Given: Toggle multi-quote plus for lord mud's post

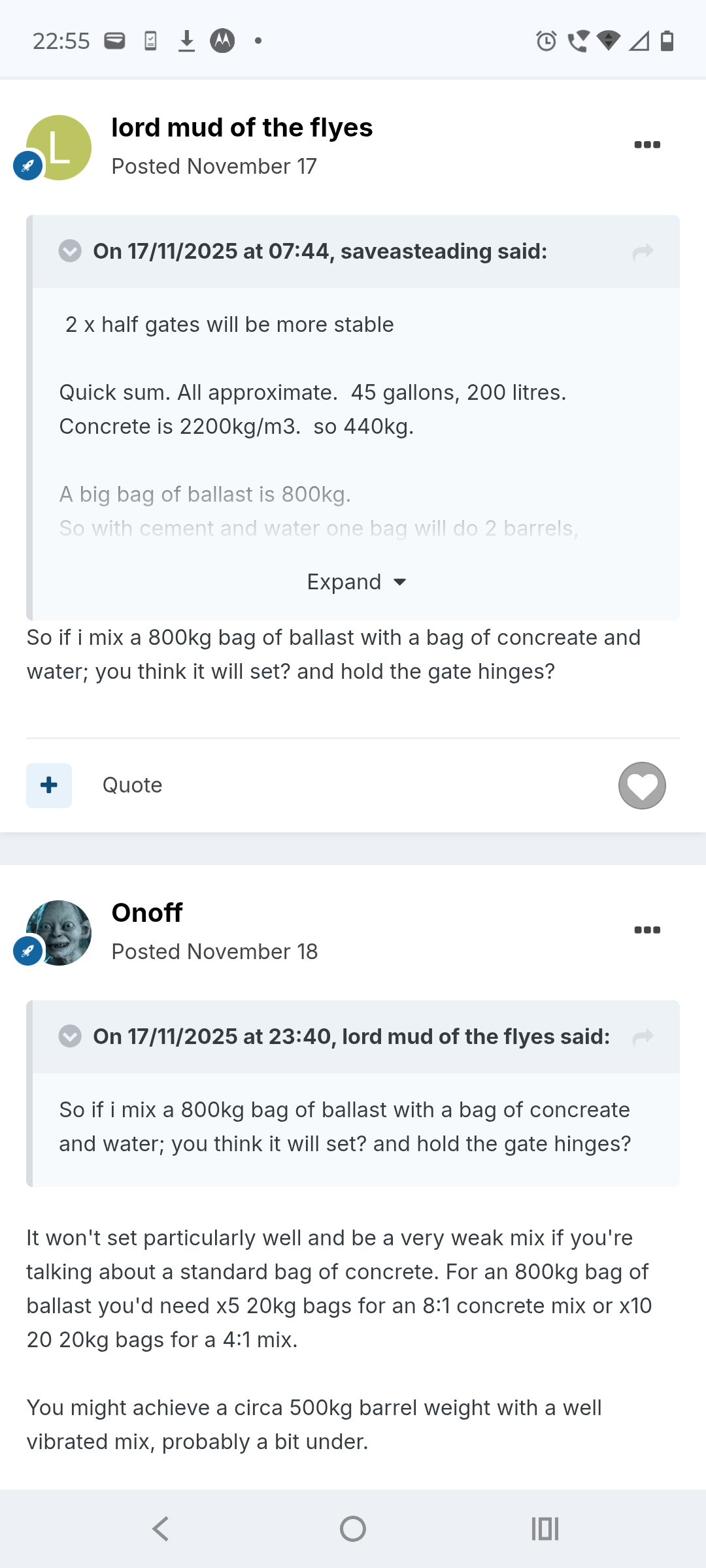Looking at the screenshot, I should [x=49, y=785].
